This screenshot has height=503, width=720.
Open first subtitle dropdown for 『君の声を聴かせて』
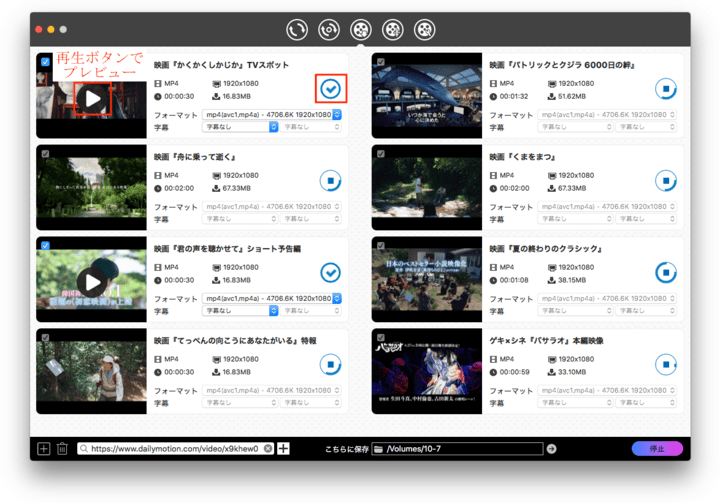tap(240, 311)
